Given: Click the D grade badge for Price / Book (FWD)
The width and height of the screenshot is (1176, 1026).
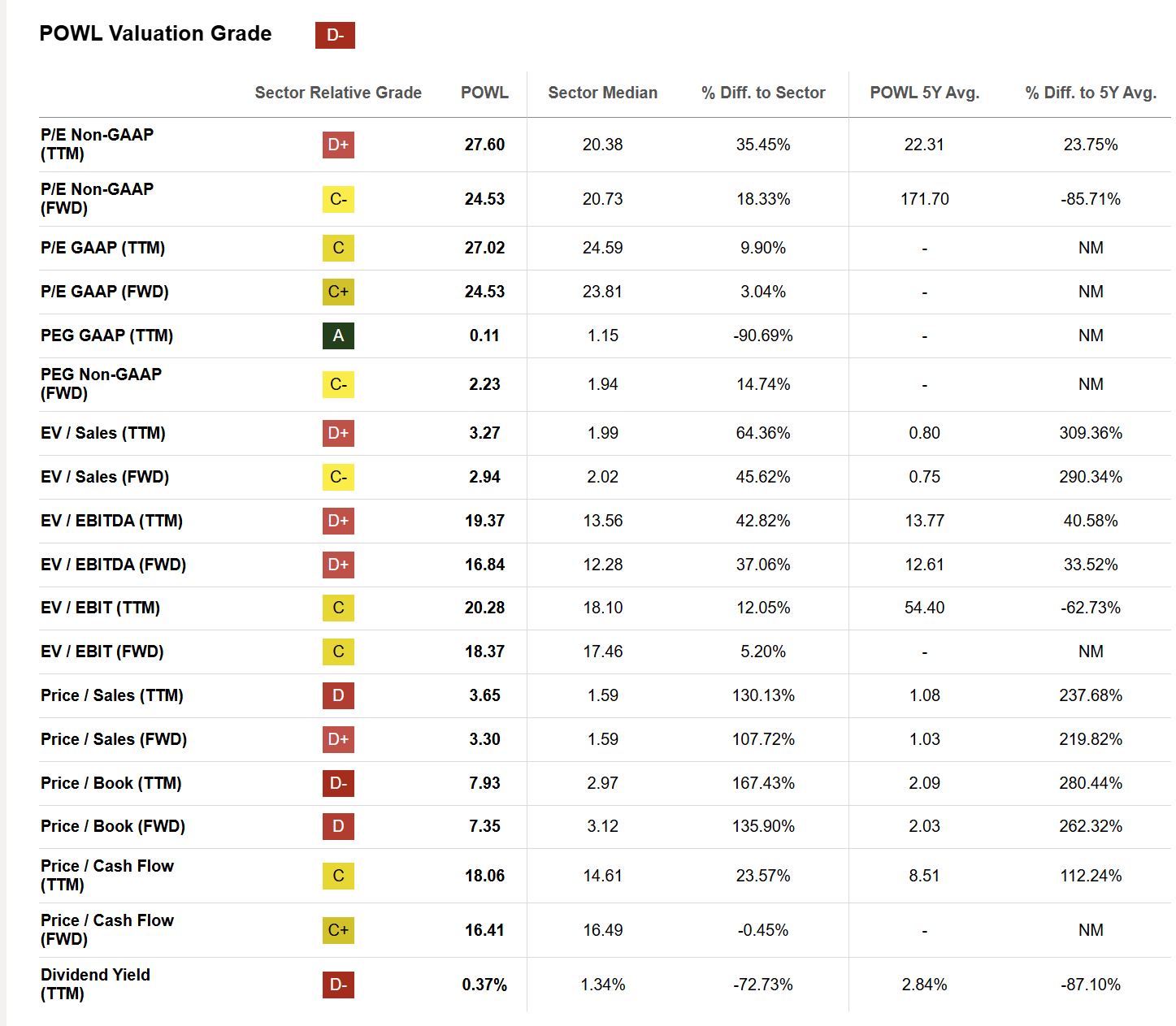Looking at the screenshot, I should (338, 826).
